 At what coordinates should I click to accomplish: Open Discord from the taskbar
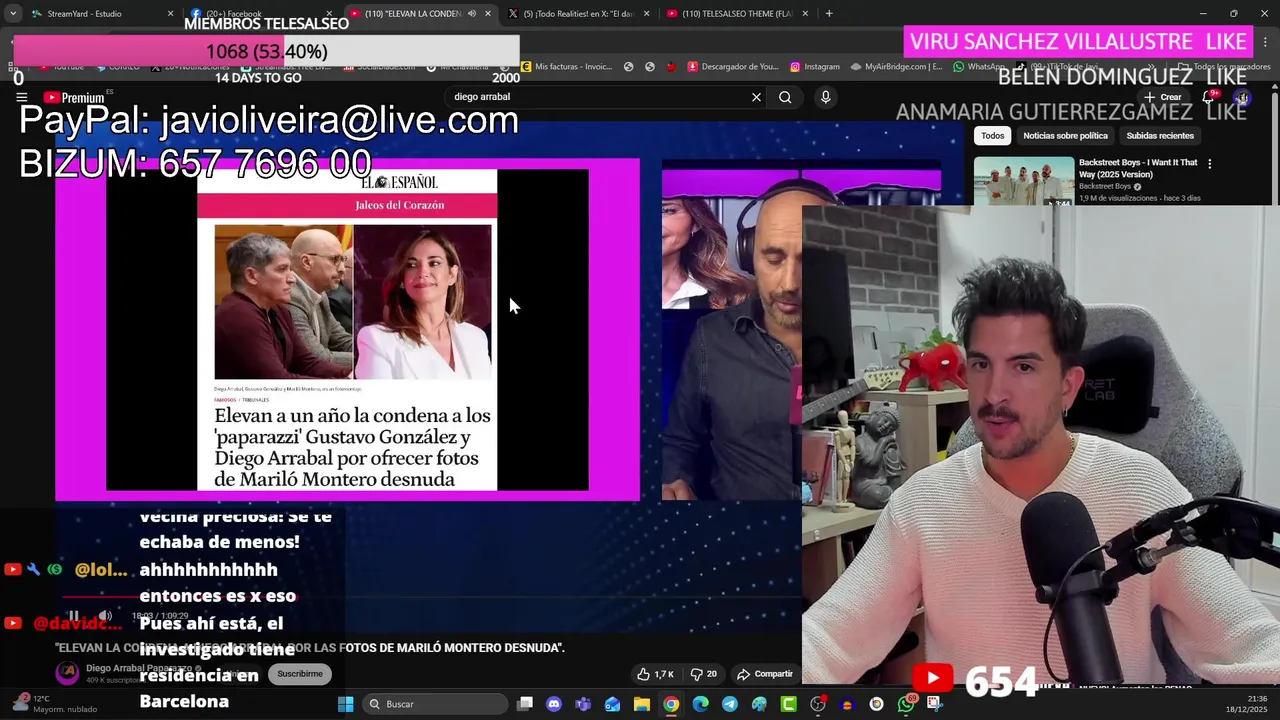(554, 704)
